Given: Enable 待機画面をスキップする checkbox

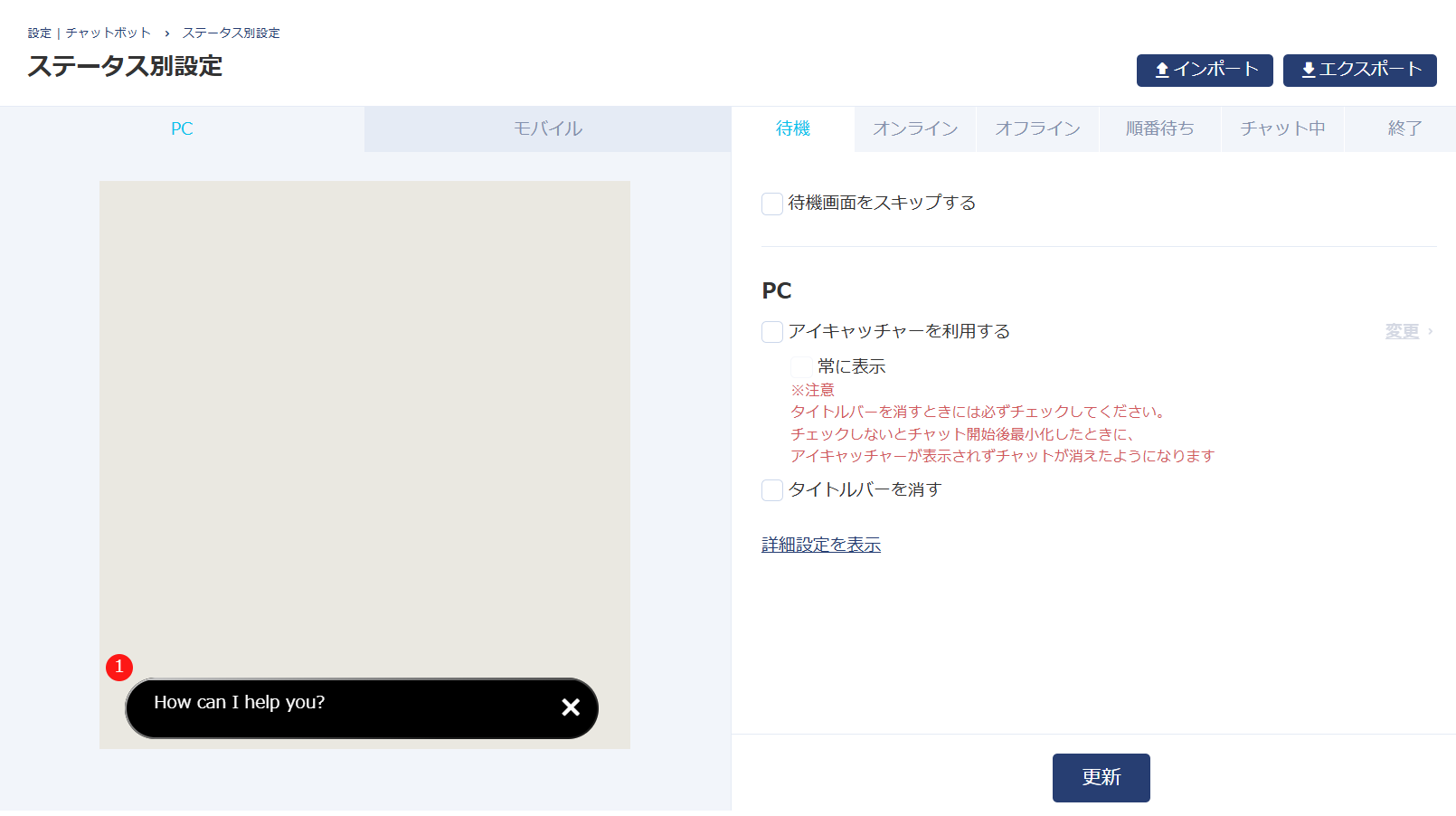Looking at the screenshot, I should click(772, 204).
